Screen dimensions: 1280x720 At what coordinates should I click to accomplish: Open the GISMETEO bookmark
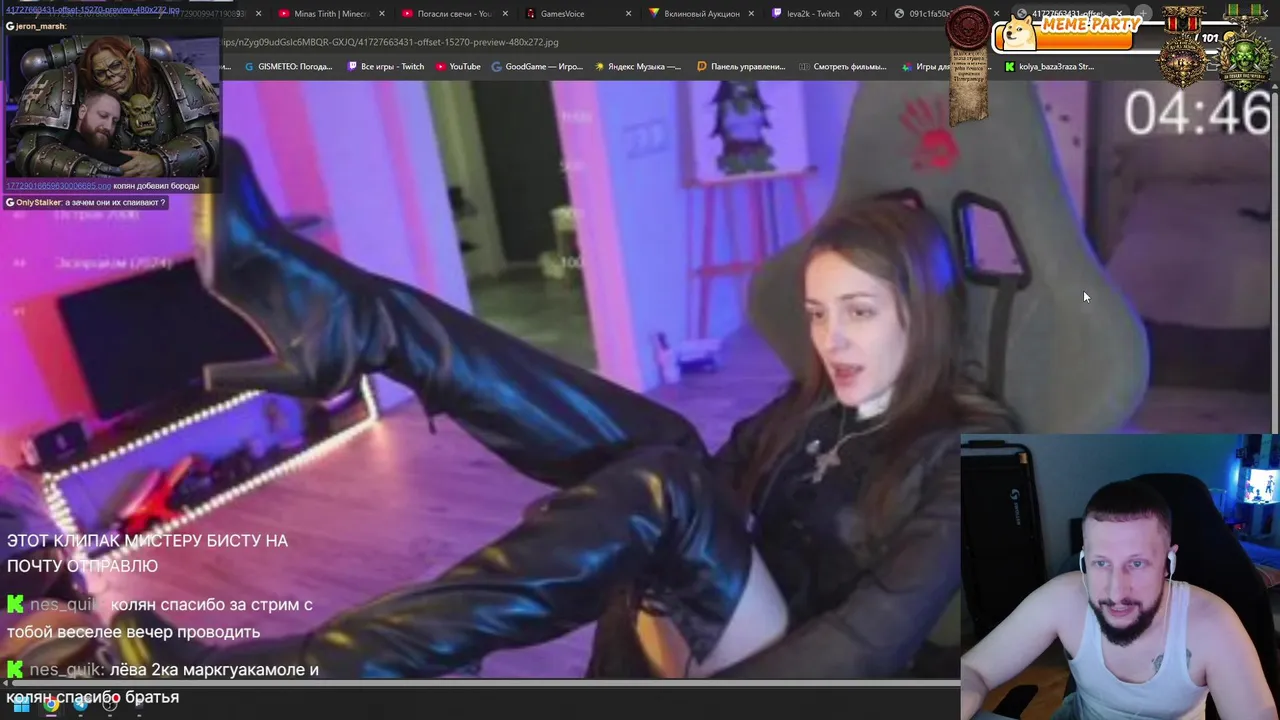pyautogui.click(x=289, y=67)
